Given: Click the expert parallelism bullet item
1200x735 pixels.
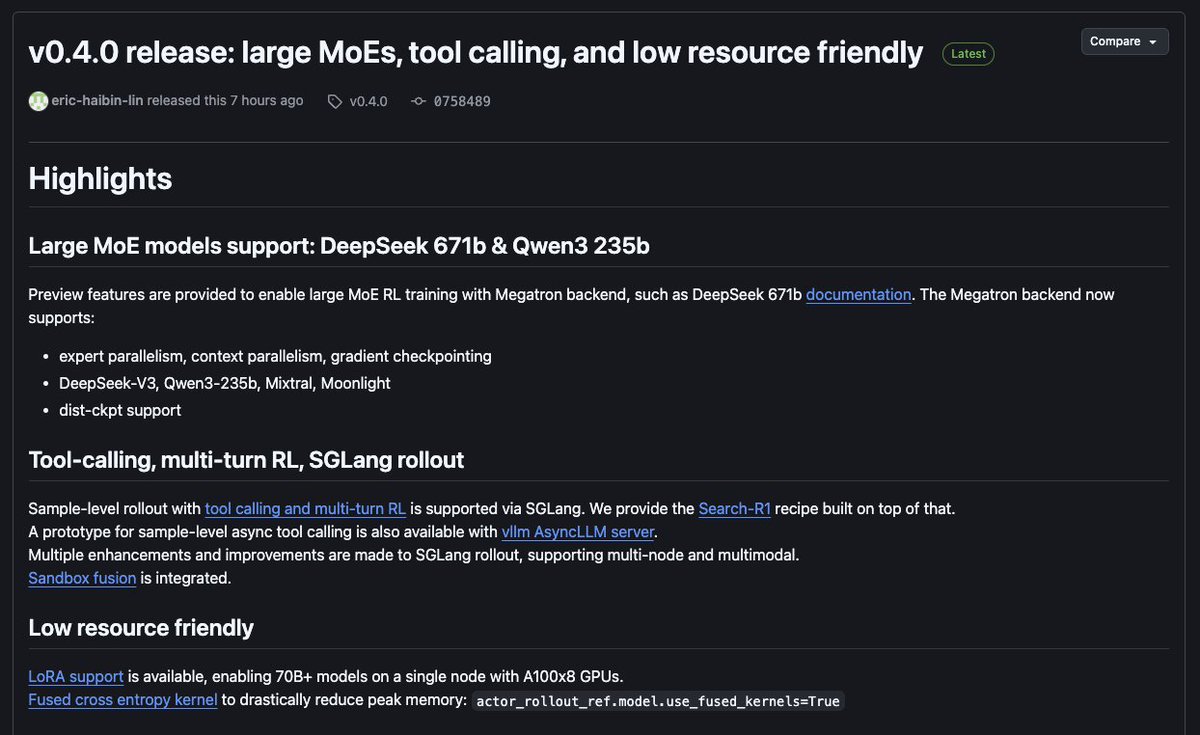Looking at the screenshot, I should pyautogui.click(x=275, y=356).
